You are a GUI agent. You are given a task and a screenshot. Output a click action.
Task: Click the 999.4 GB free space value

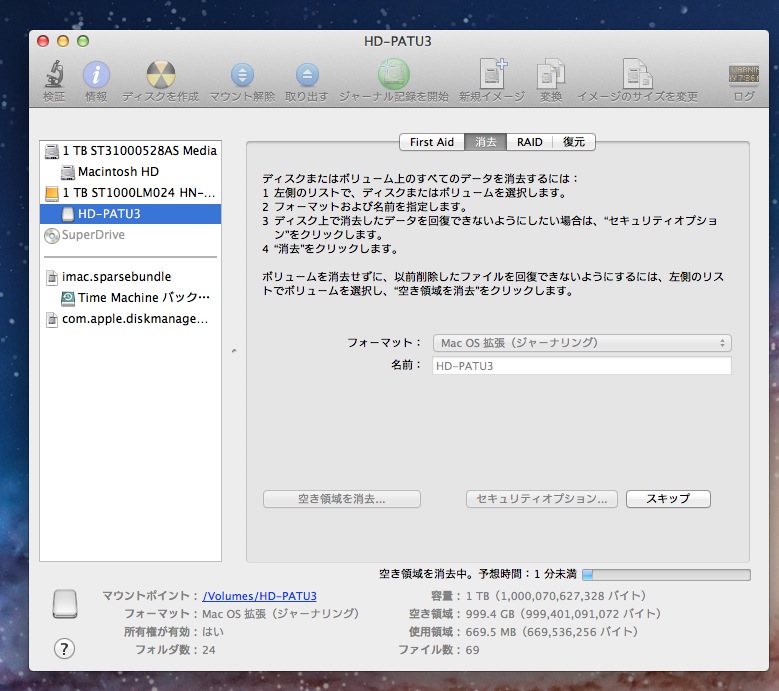click(x=563, y=614)
